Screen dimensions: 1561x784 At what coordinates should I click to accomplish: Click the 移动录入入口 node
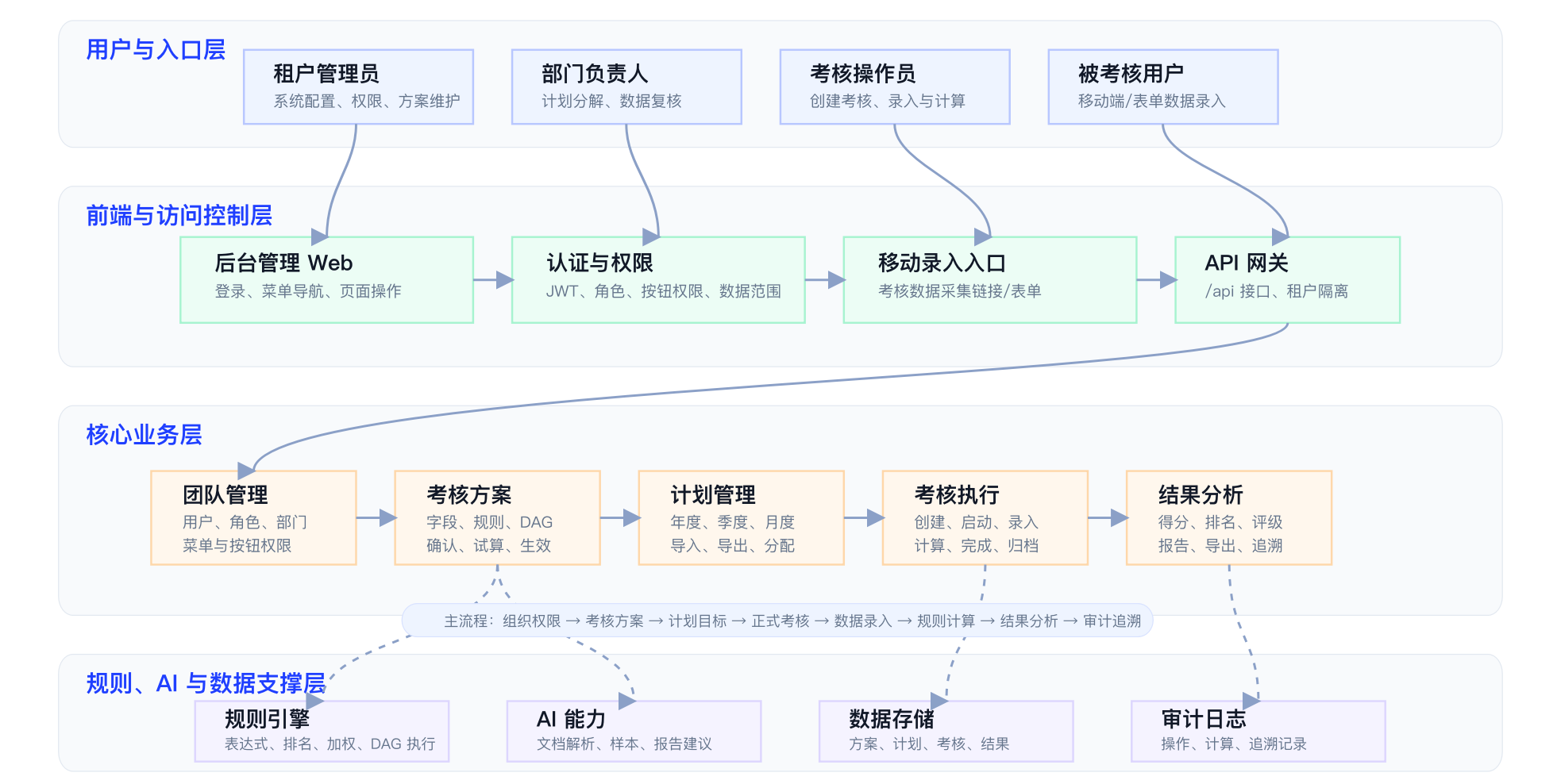(990, 279)
